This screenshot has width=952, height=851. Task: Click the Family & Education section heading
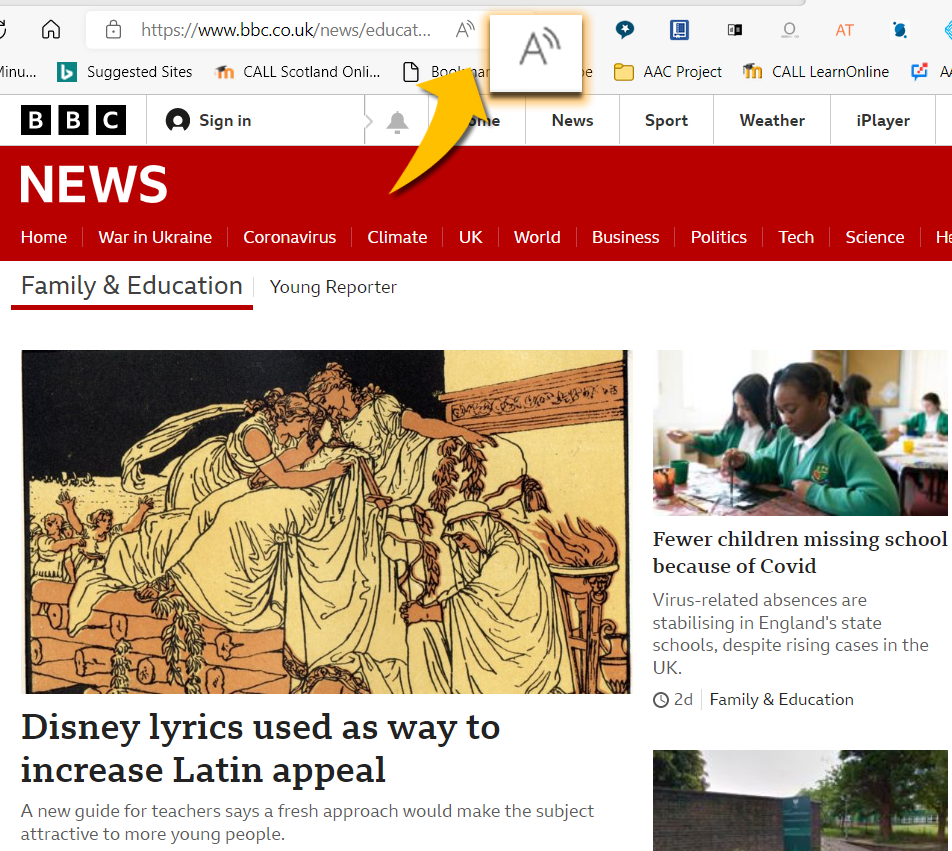pos(132,285)
